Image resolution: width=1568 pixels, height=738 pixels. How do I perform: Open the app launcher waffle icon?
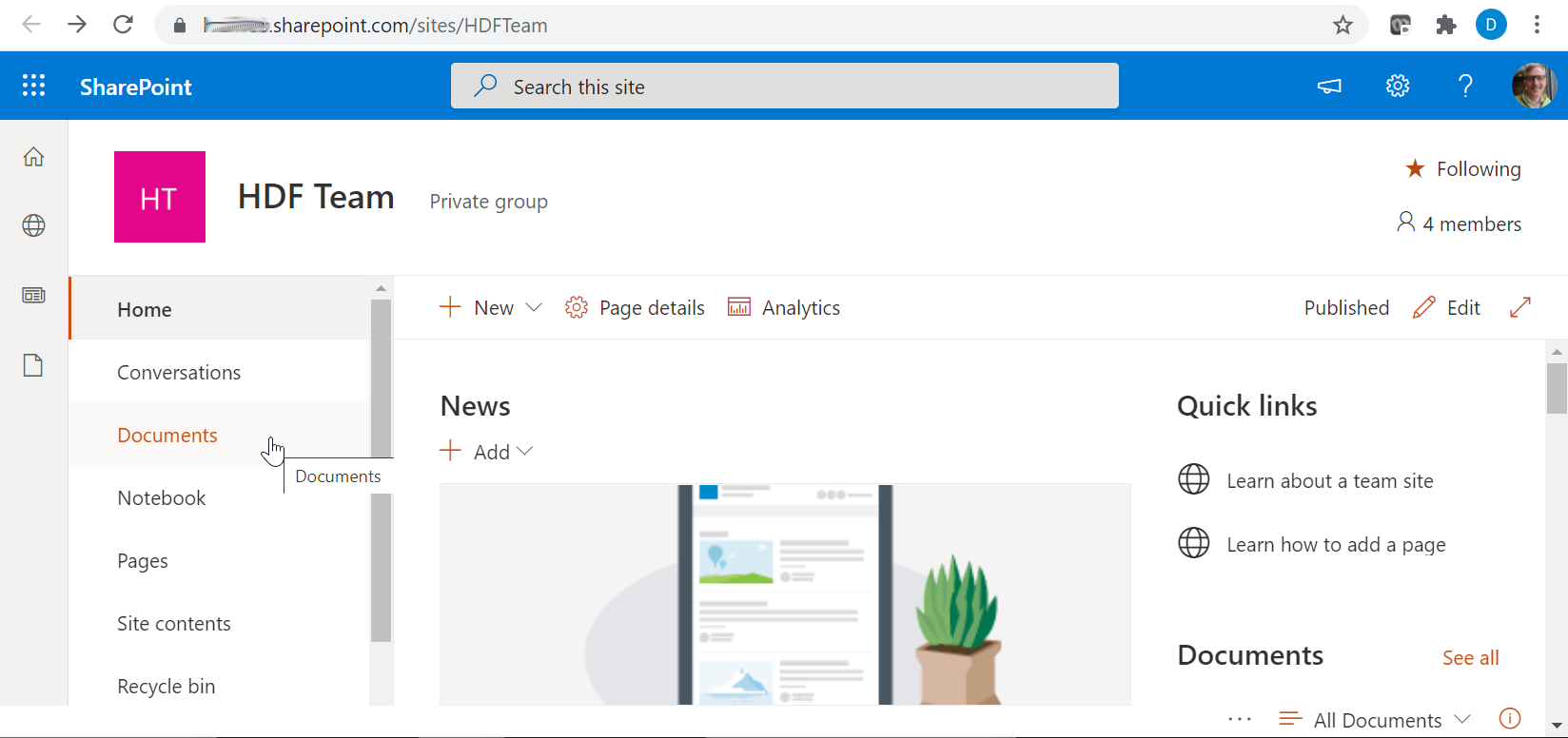coord(33,87)
